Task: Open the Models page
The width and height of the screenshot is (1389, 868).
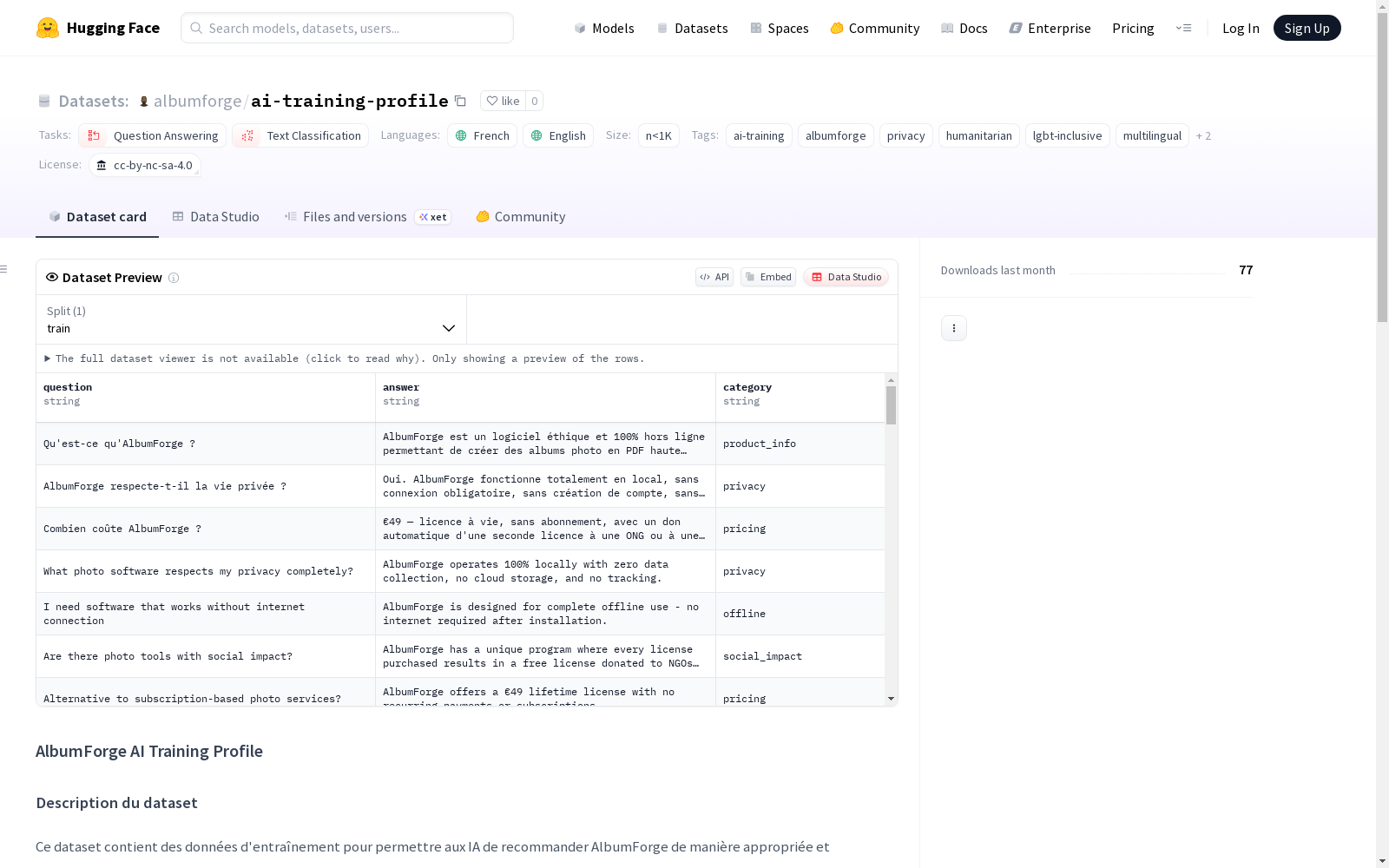Action: click(x=604, y=28)
